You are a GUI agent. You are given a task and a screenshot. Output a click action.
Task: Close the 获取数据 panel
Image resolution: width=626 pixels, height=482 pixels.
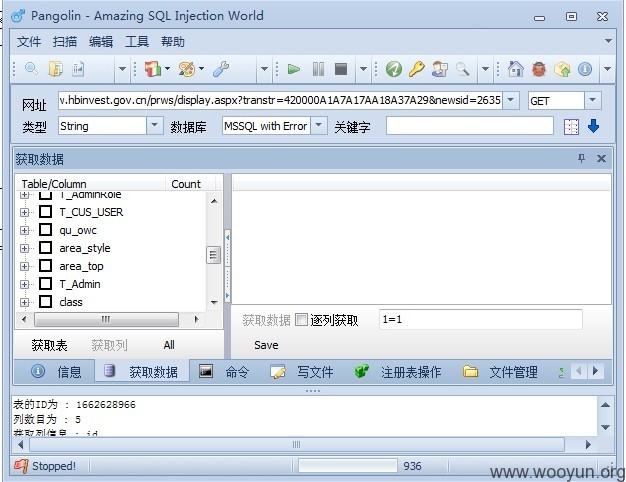[601, 159]
